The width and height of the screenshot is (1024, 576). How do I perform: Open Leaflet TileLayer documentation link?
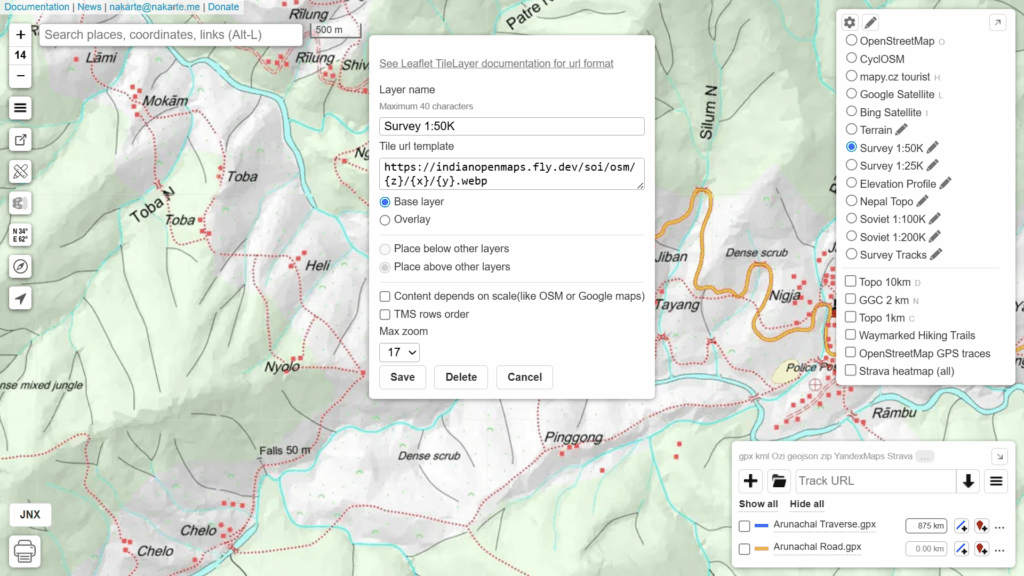click(496, 64)
